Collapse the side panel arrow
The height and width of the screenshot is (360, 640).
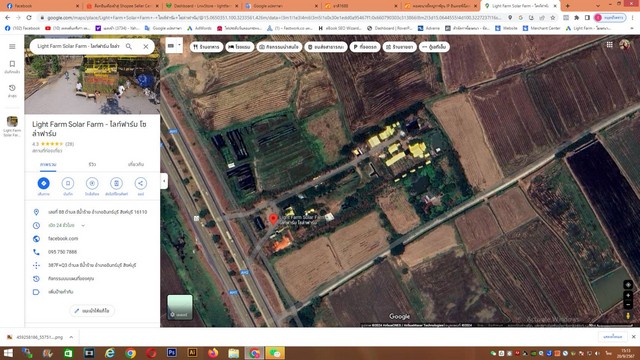point(164,181)
